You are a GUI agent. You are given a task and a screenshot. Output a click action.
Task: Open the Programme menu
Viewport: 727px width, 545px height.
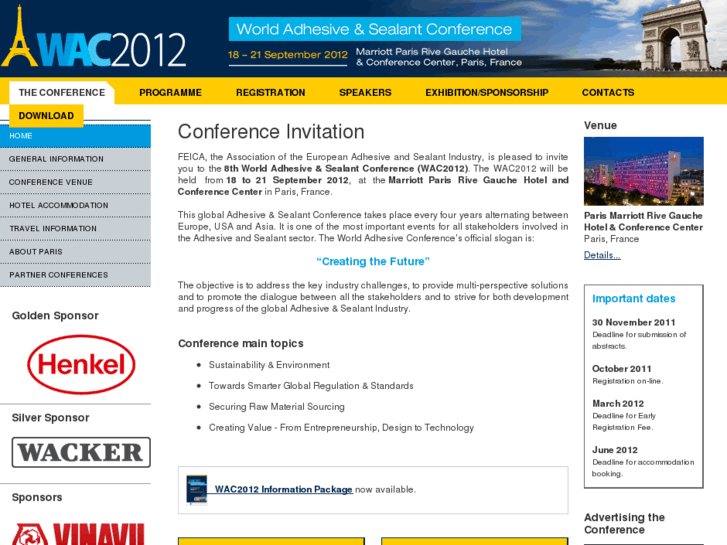[170, 93]
